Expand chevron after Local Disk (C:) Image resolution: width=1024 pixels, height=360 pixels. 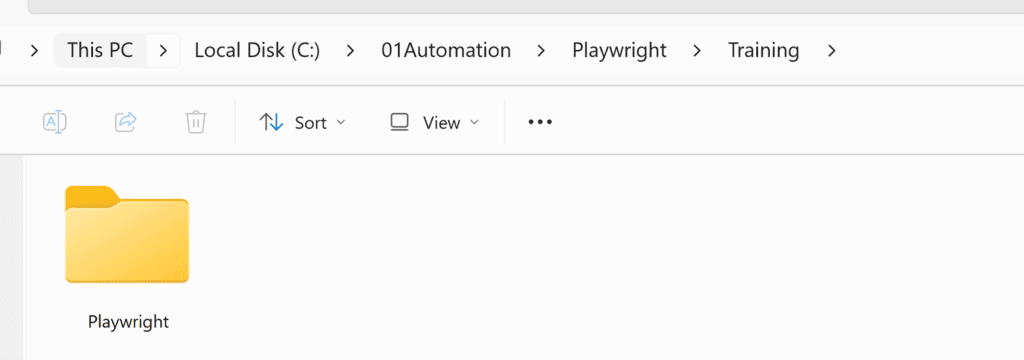click(351, 51)
